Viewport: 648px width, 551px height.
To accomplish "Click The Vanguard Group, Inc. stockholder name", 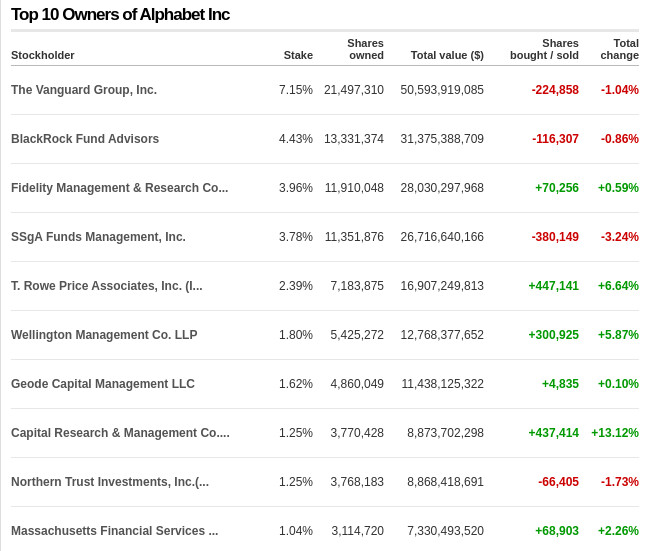I will [84, 90].
